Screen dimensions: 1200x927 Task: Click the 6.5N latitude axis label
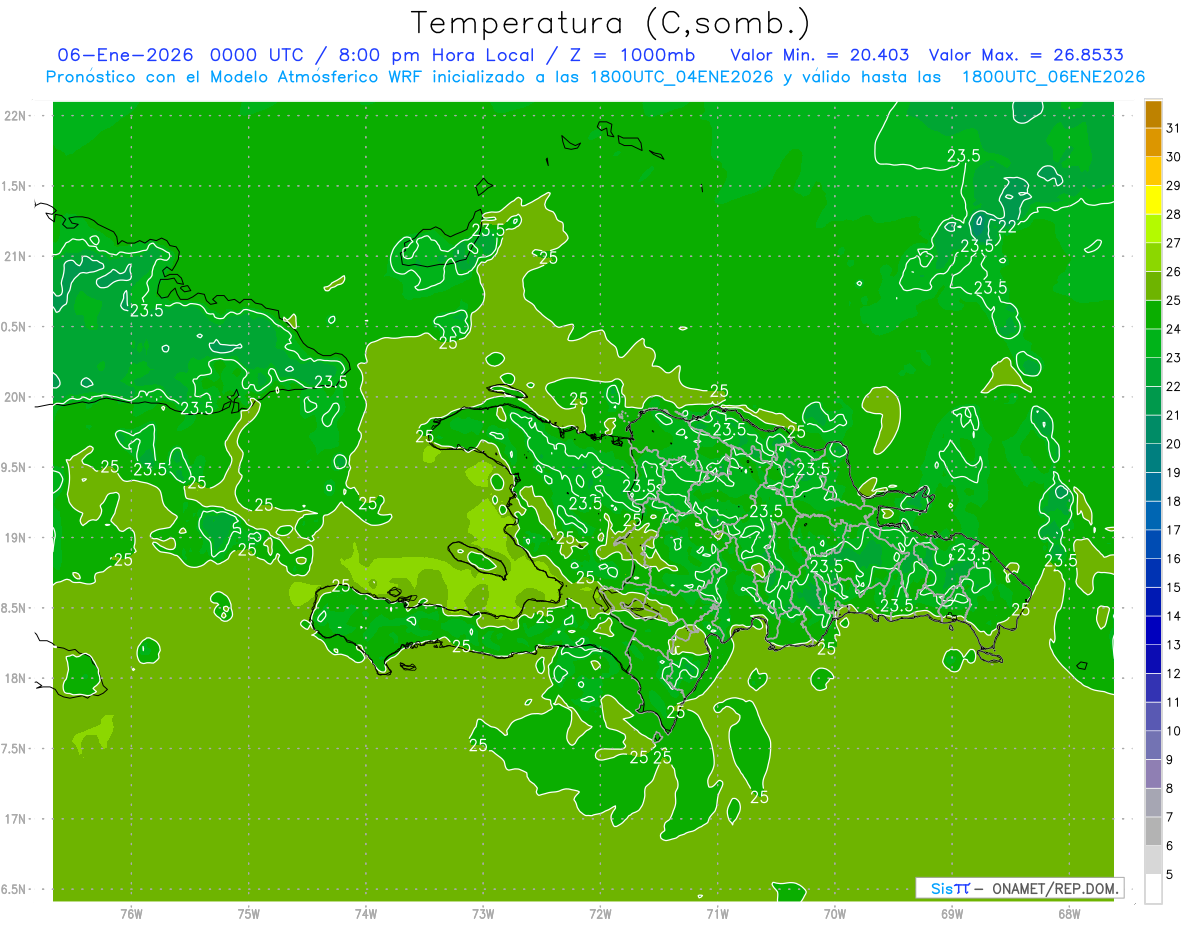(x=14, y=890)
